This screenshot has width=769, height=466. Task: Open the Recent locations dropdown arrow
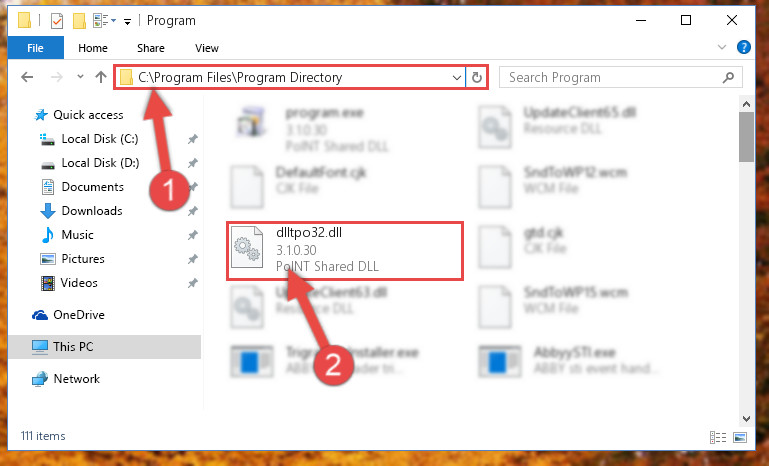pyautogui.click(x=80, y=77)
